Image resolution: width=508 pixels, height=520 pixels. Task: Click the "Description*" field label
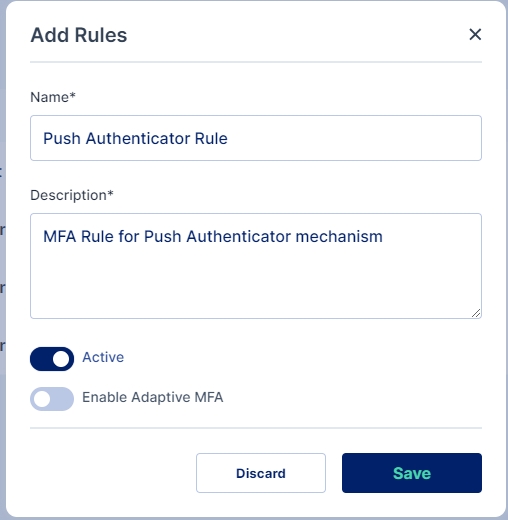72,195
